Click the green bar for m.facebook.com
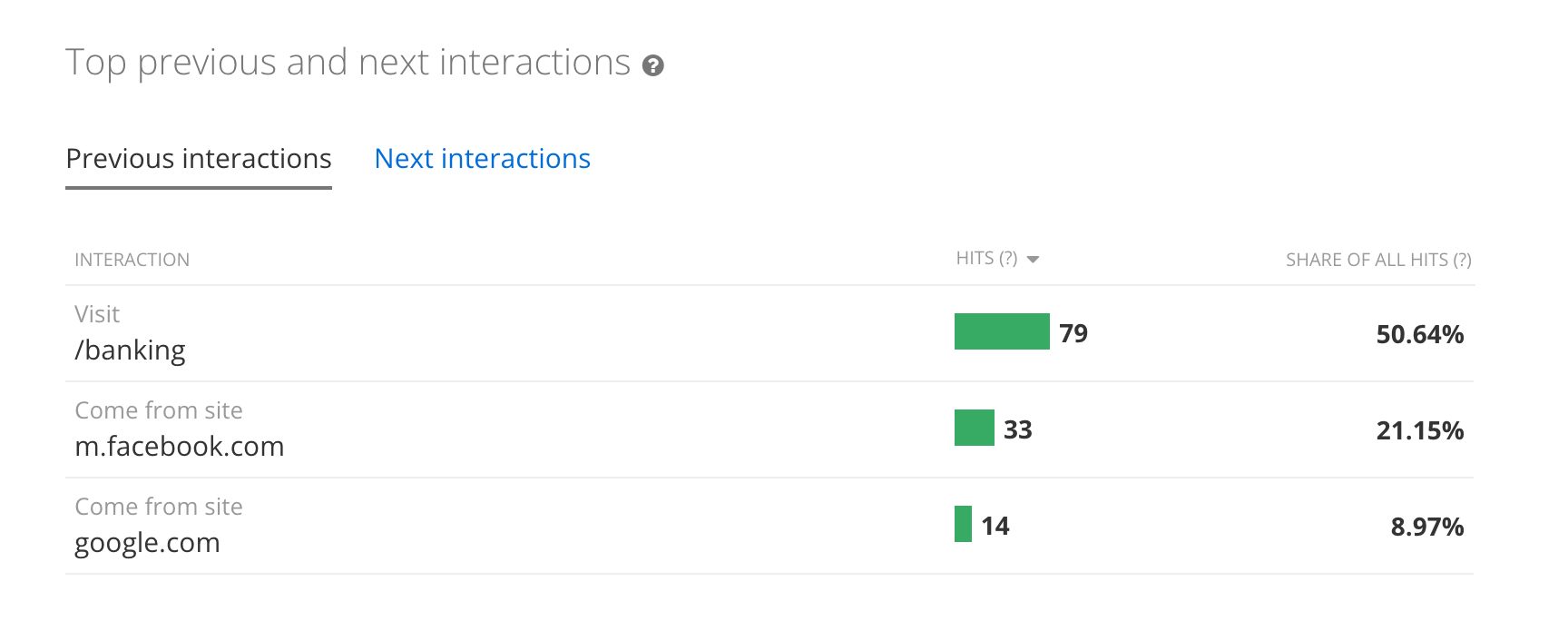The width and height of the screenshot is (1568, 641). point(974,428)
